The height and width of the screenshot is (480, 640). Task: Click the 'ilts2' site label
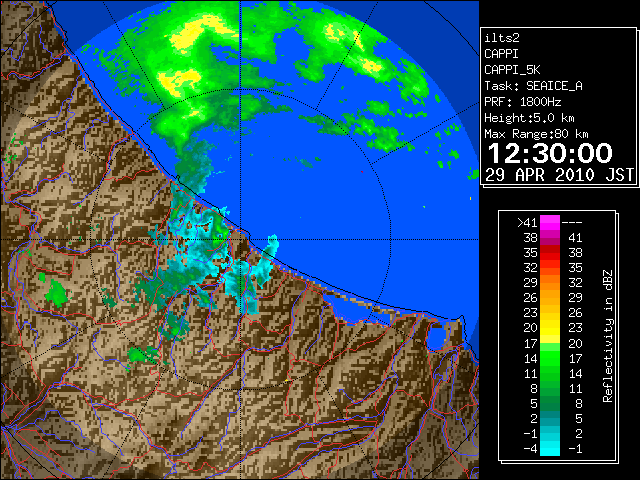502,38
